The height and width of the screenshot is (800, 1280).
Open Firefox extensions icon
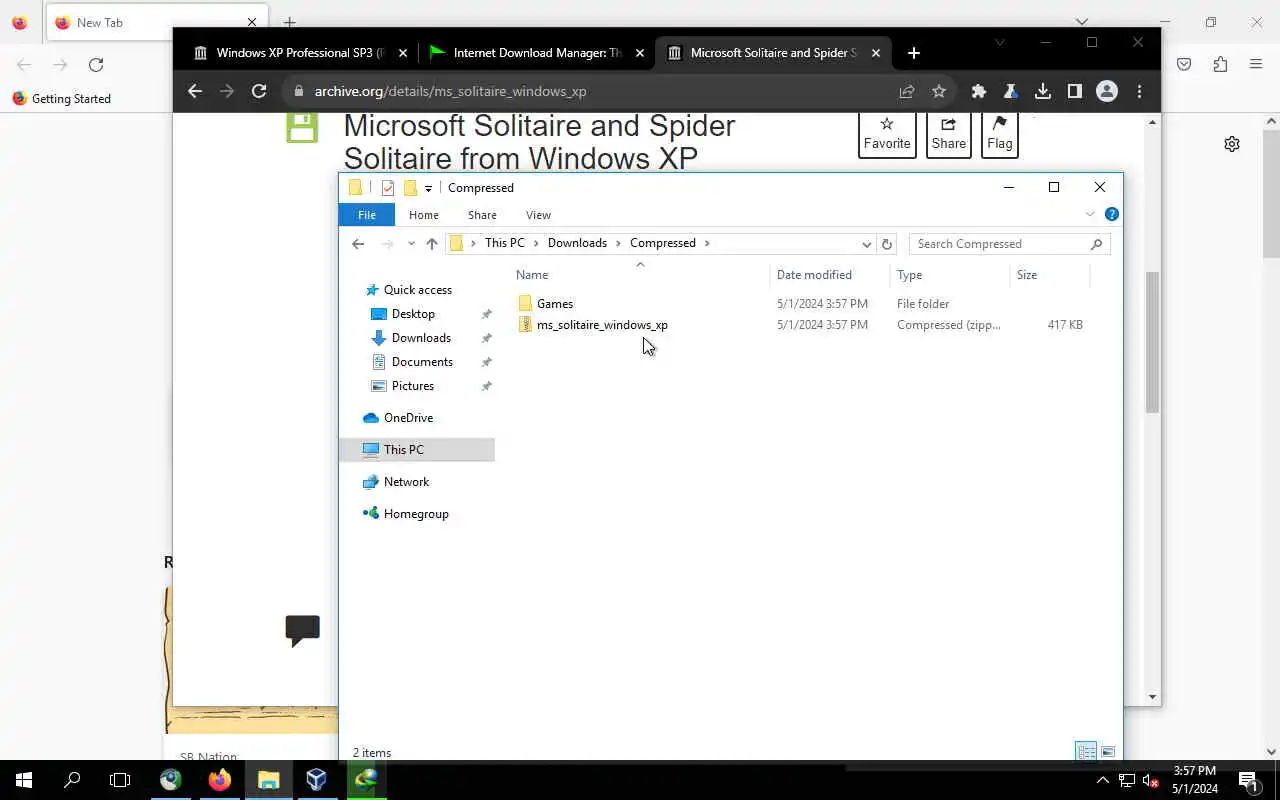(1220, 64)
